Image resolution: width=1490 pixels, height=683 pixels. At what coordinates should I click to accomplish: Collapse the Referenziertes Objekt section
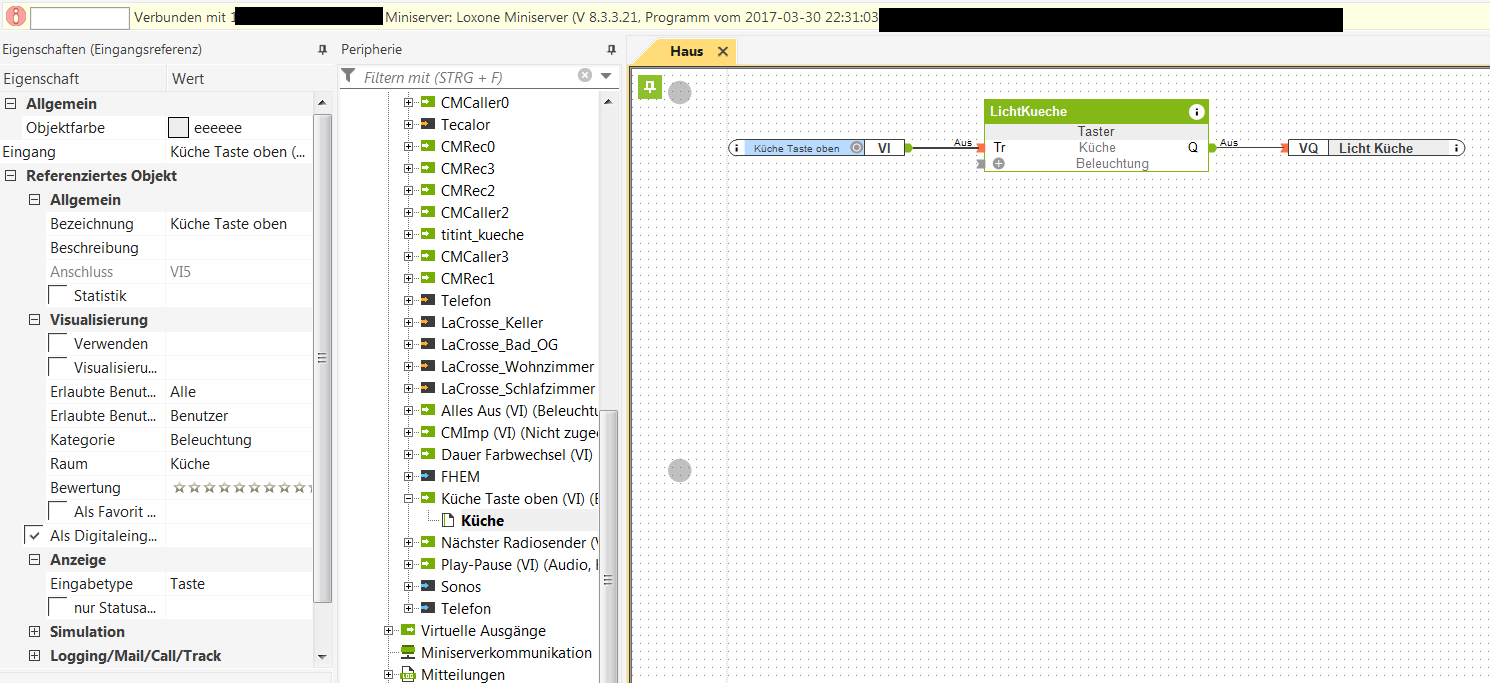(x=11, y=176)
